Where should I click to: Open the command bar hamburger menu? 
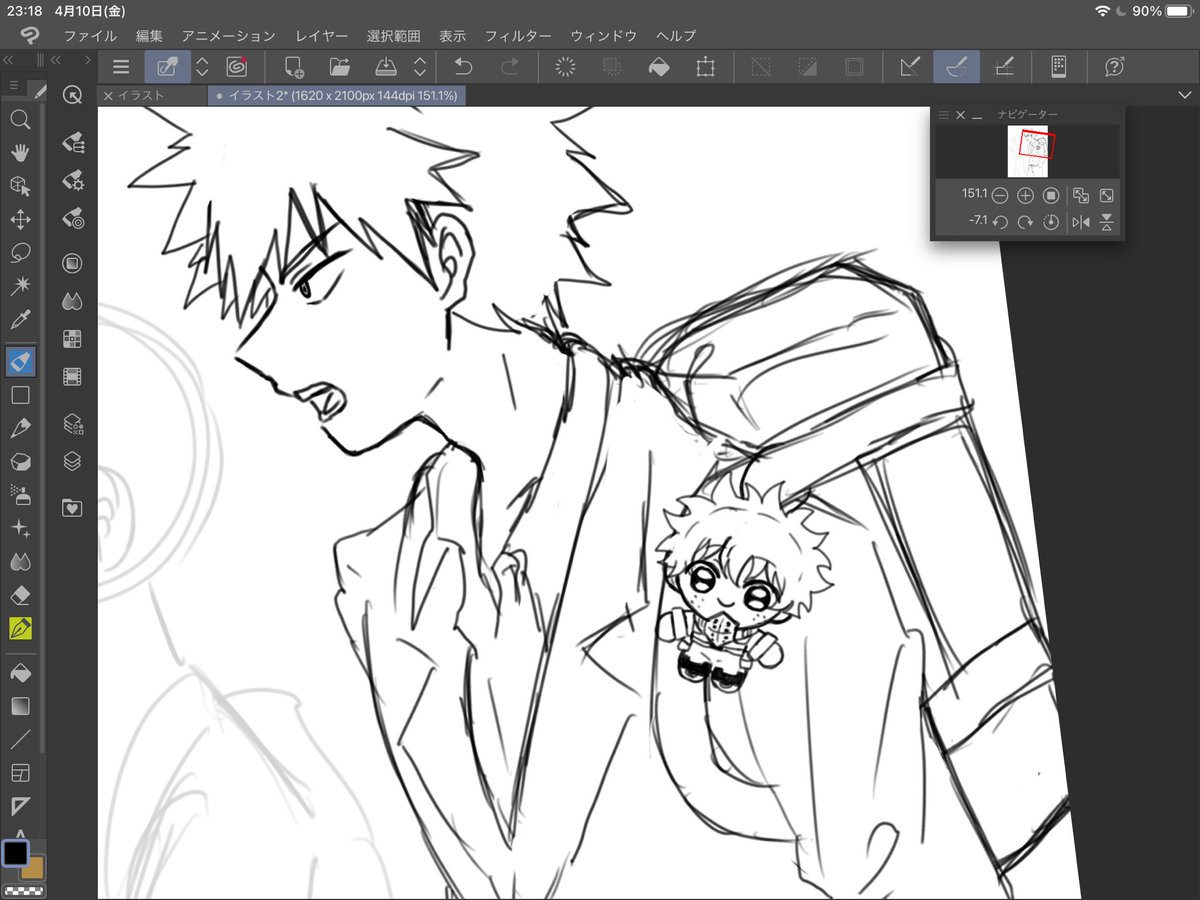[x=121, y=67]
